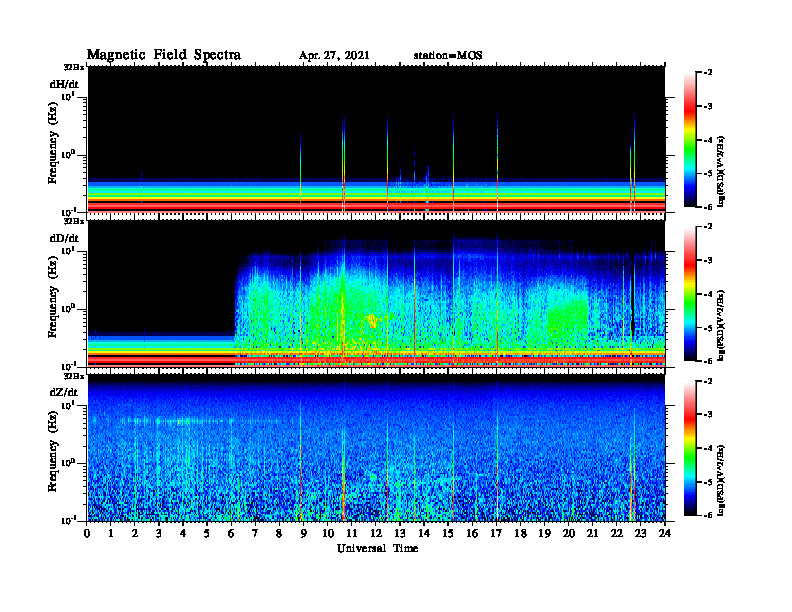
Task: Click the "-2" value on dH/dt color scale
Action: (x=708, y=73)
